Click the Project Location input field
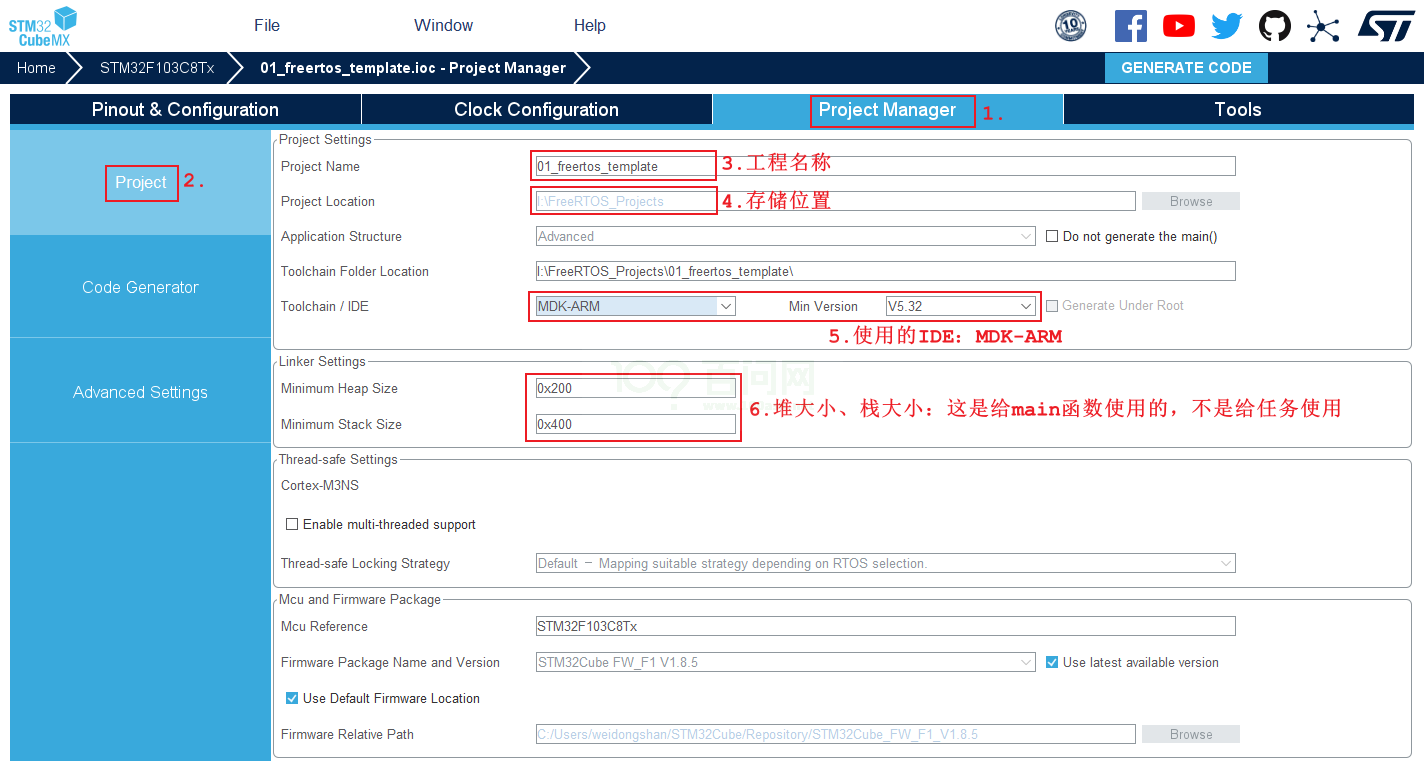Viewport: 1424px width, 771px height. pos(835,201)
